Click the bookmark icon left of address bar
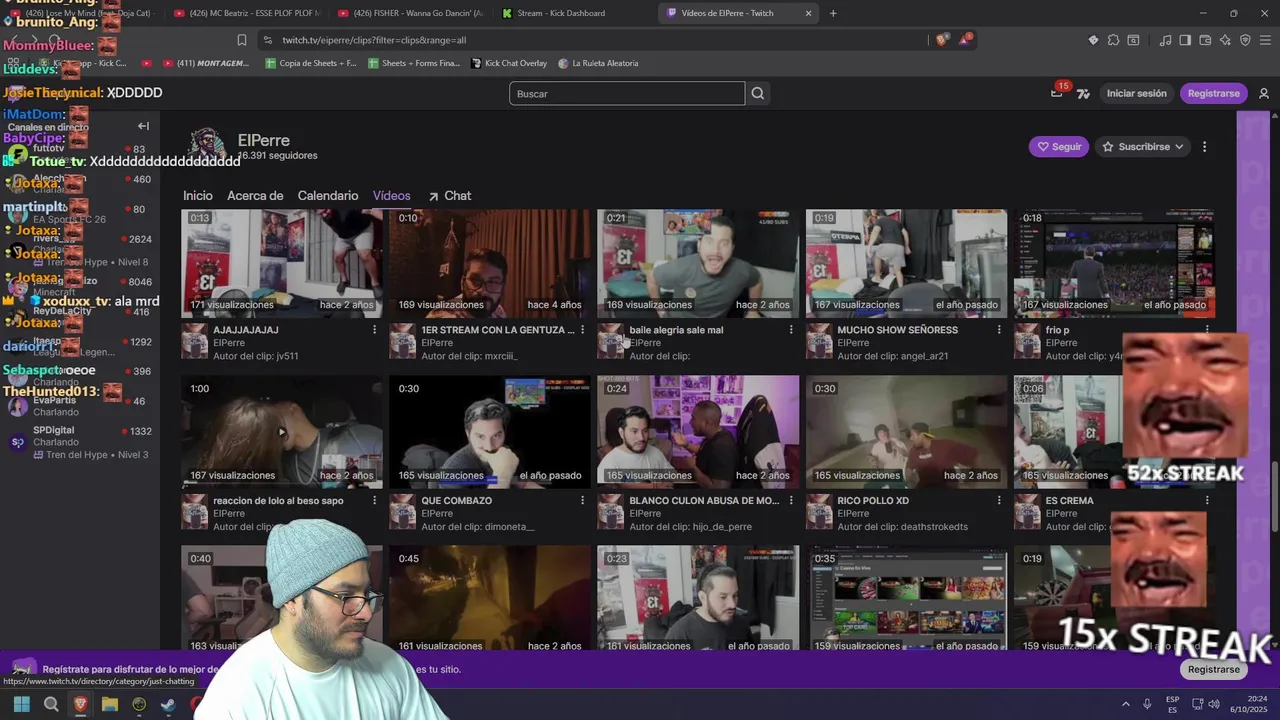This screenshot has height=720, width=1280. pos(242,40)
